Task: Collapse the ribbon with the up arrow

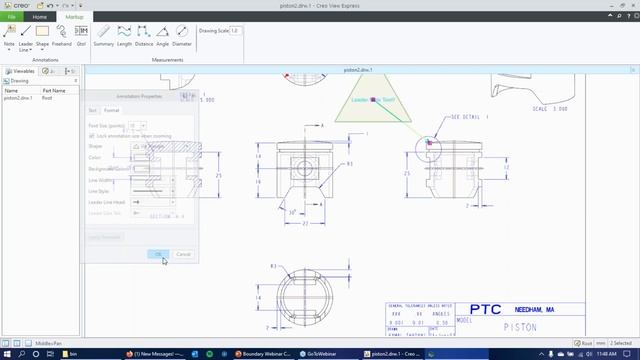Action: pyautogui.click(x=610, y=16)
